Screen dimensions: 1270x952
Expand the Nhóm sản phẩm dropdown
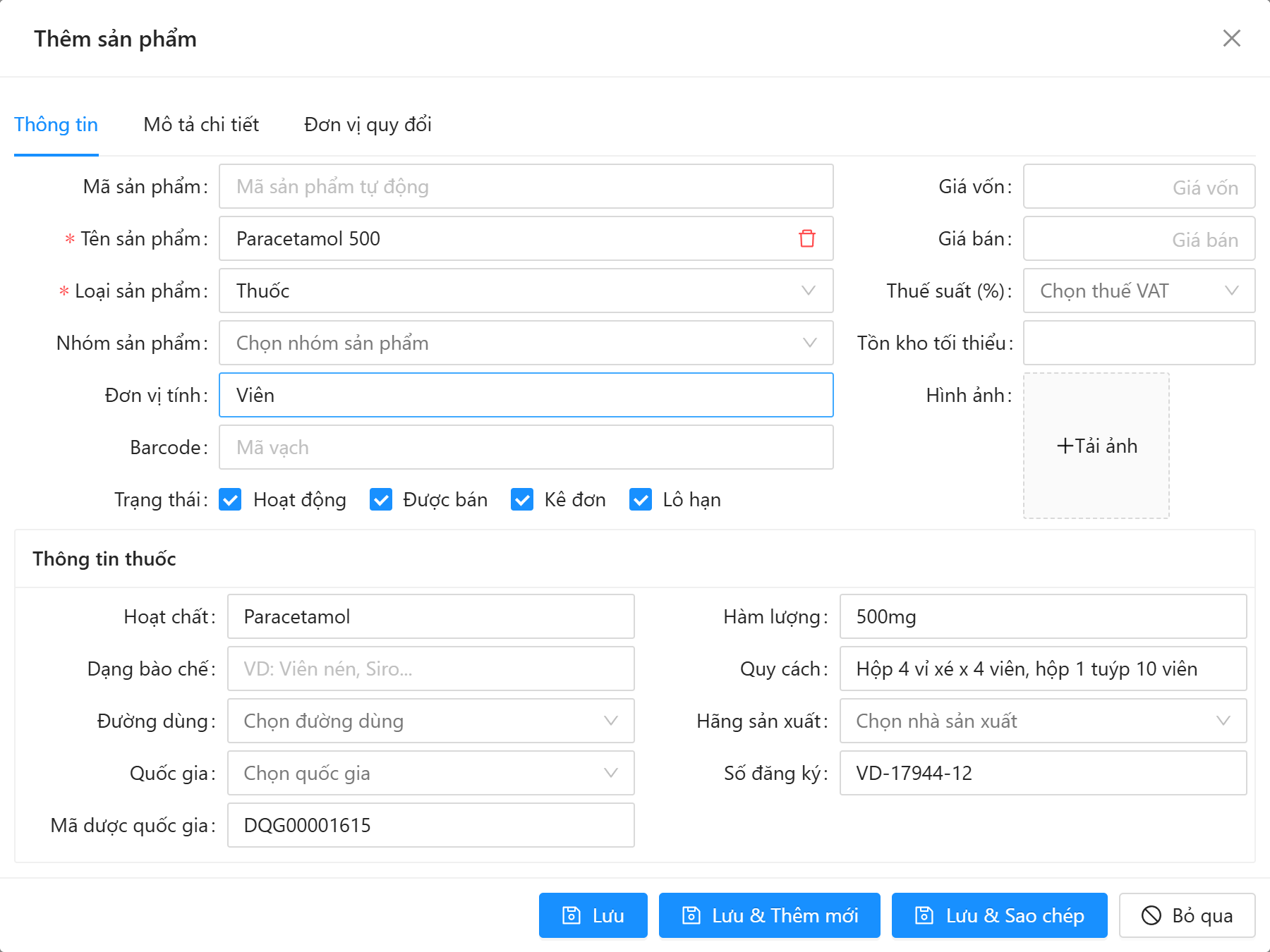pyautogui.click(x=526, y=343)
